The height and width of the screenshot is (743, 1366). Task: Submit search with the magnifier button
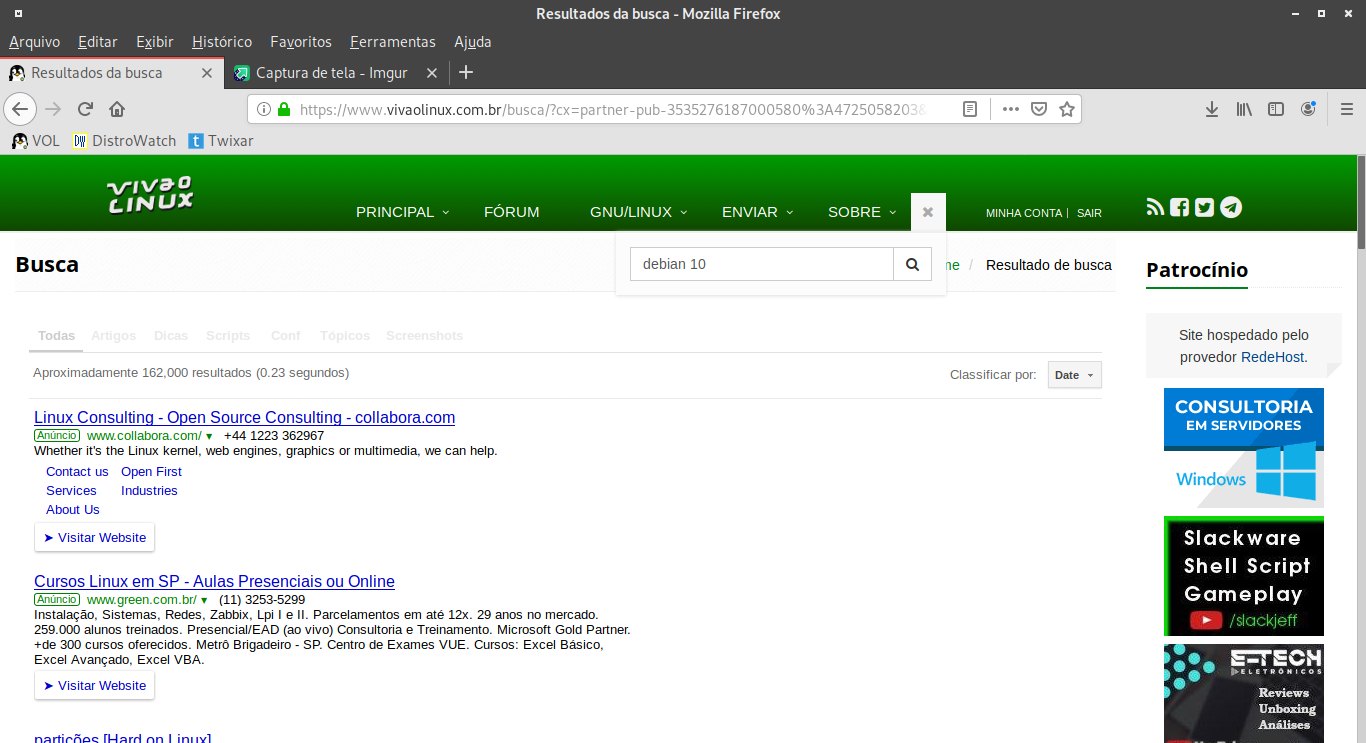point(912,264)
